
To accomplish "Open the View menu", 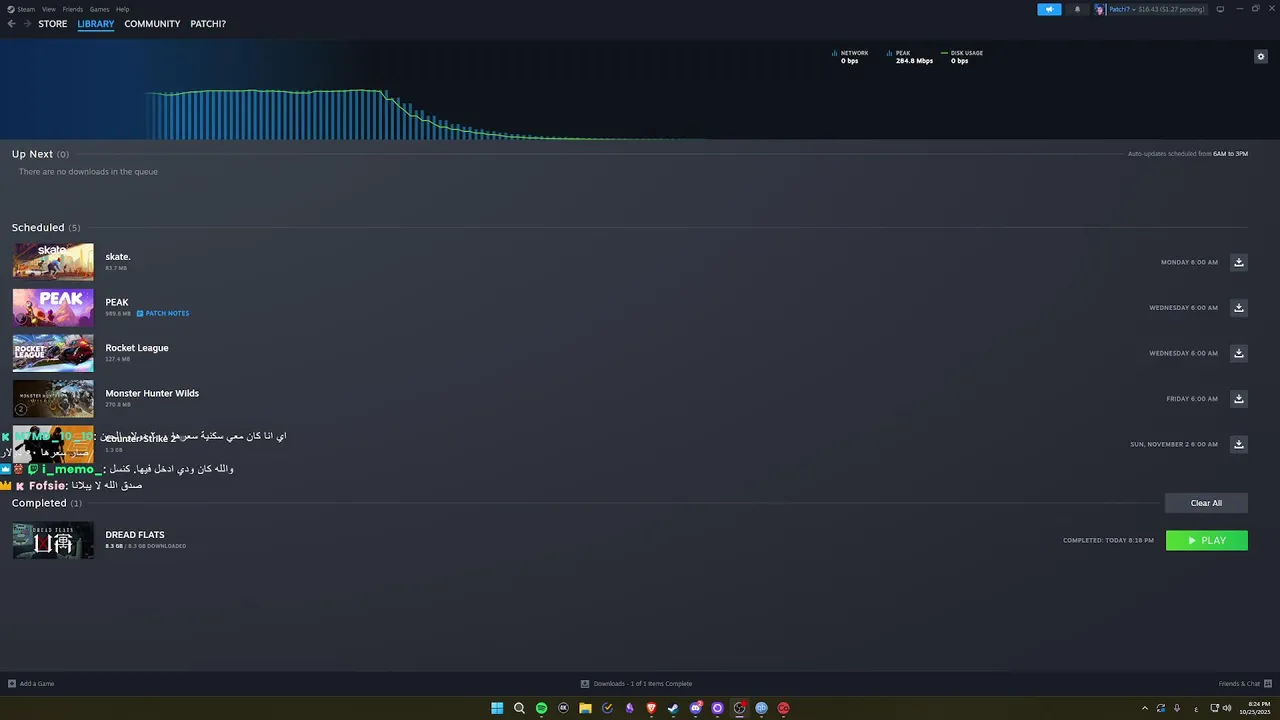I will [48, 9].
